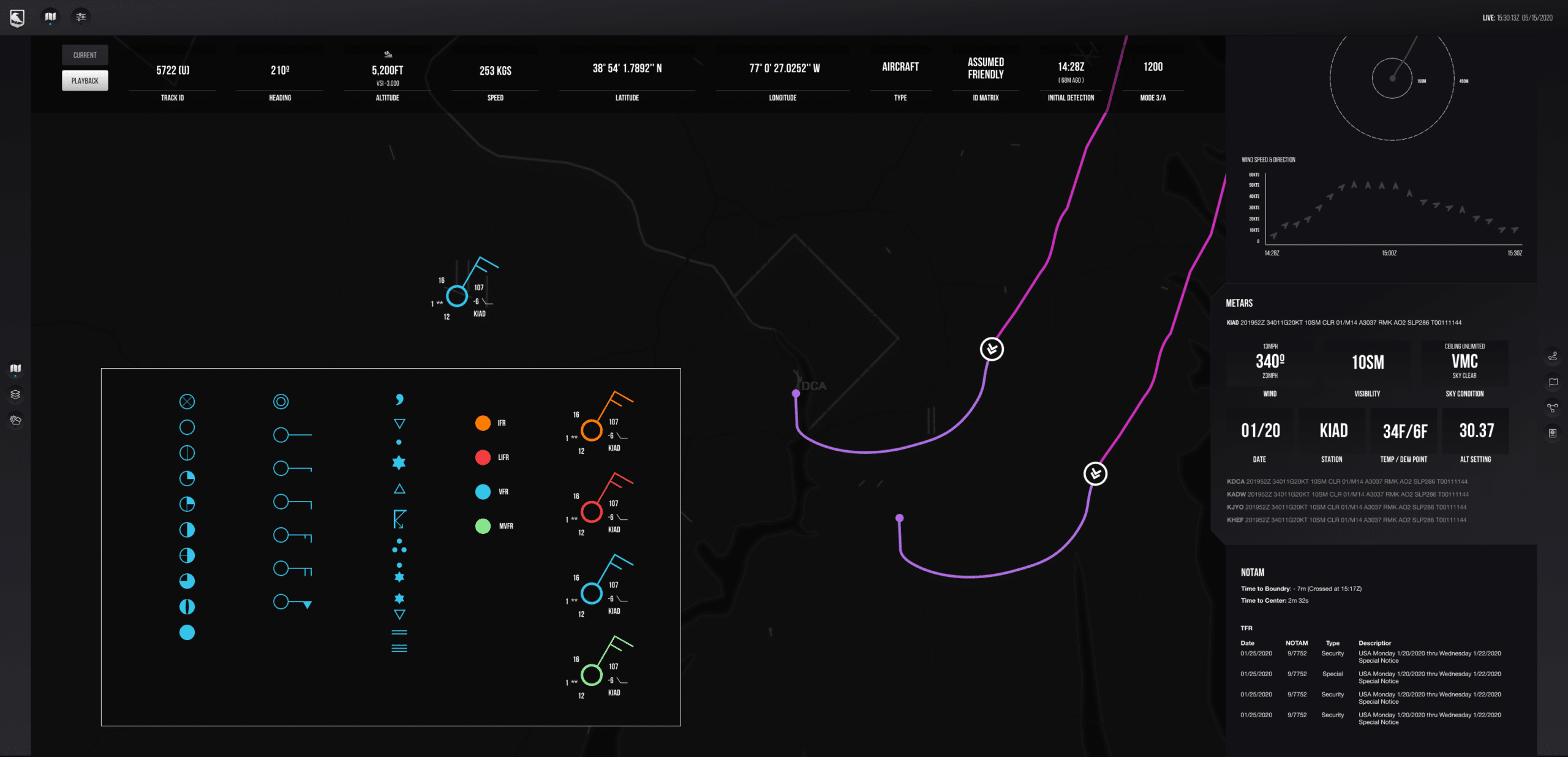Viewport: 1568px width, 757px height.
Task: Click the flag icon on right edge
Action: pos(1553,382)
